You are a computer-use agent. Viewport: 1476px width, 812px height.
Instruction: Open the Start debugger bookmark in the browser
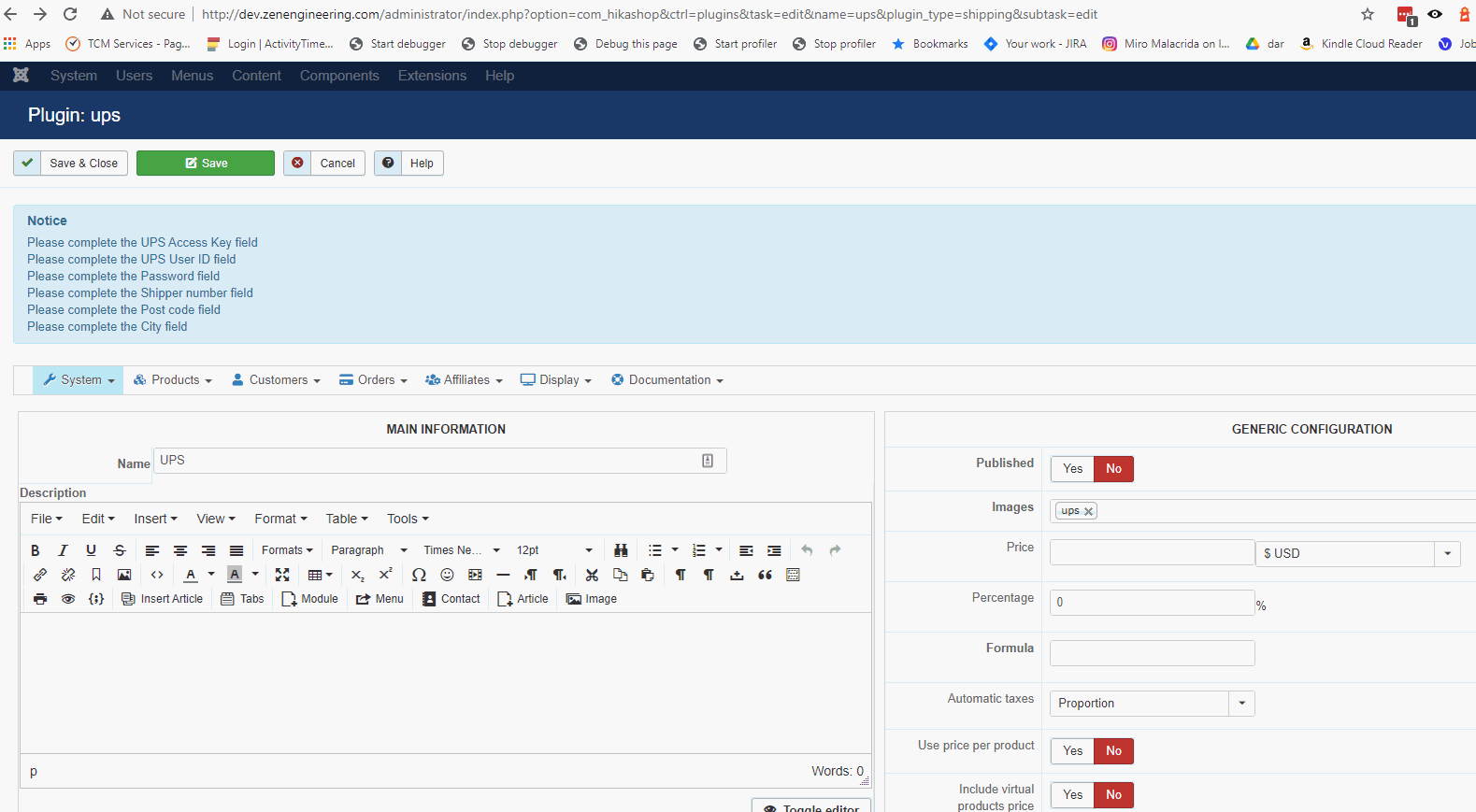397,44
